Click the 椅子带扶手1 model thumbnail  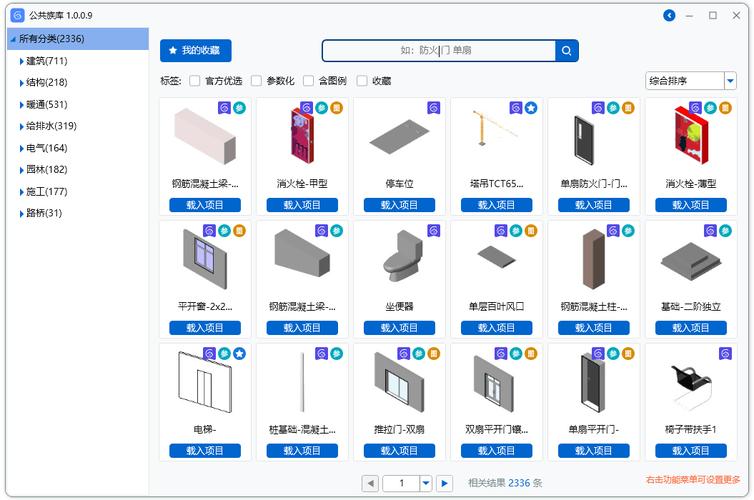pyautogui.click(x=691, y=382)
